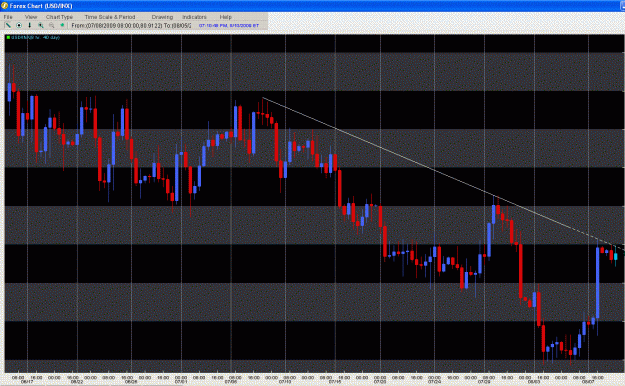Click the green diamond toolbar icon

[62, 25]
